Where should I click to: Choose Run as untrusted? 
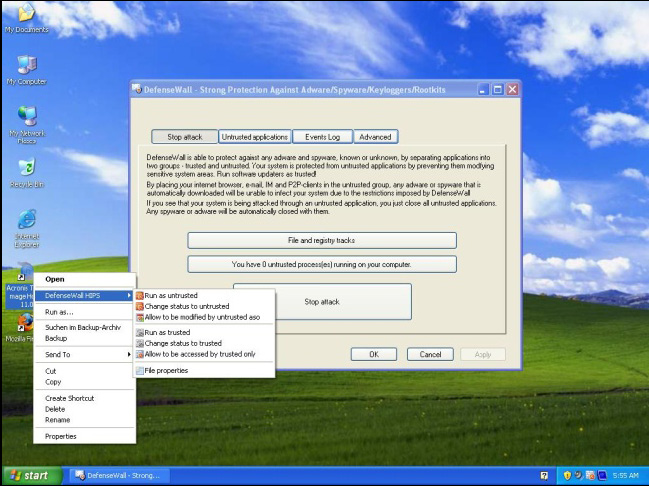(204, 296)
